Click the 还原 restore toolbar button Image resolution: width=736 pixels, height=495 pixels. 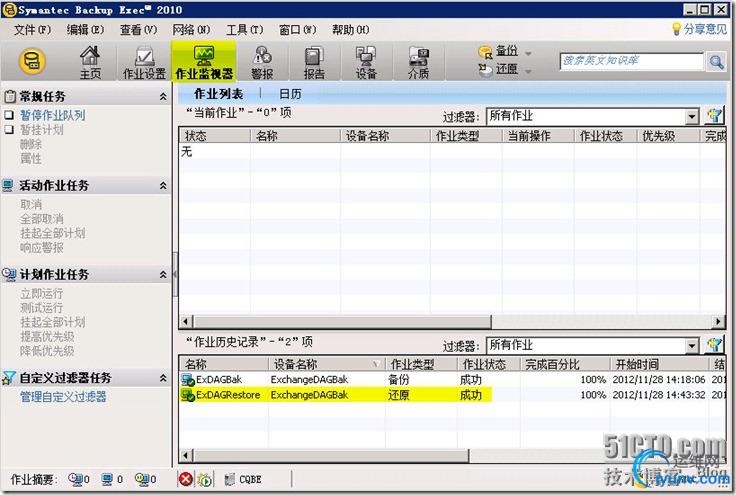[x=498, y=69]
